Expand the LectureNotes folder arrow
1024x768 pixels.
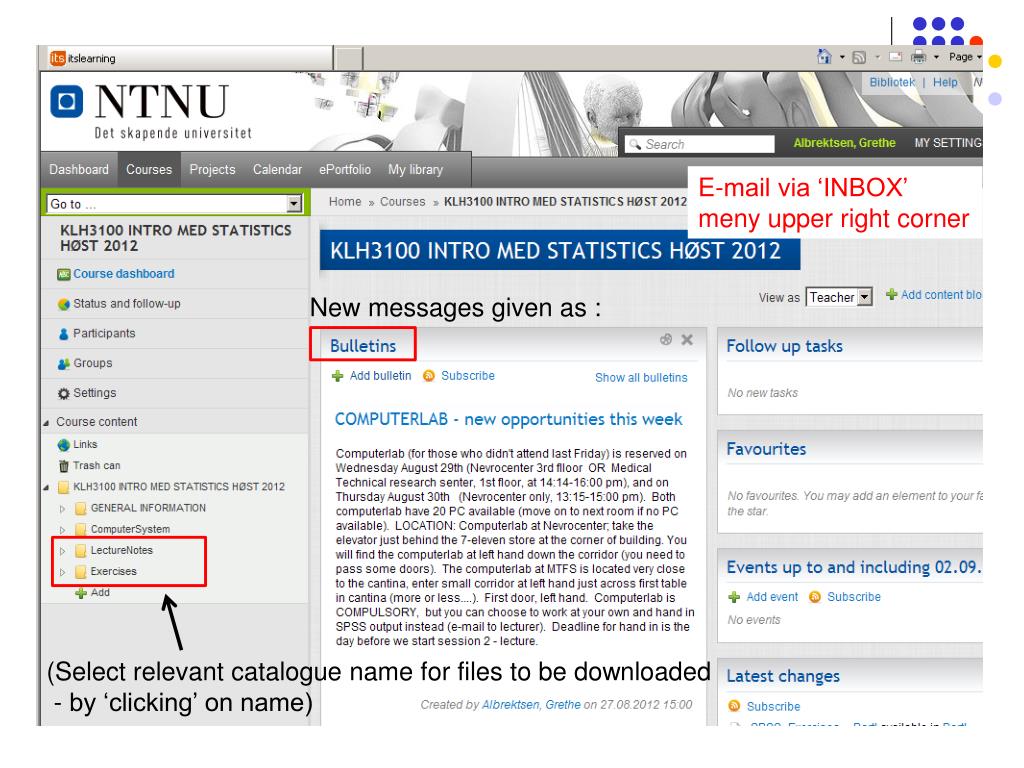63,551
